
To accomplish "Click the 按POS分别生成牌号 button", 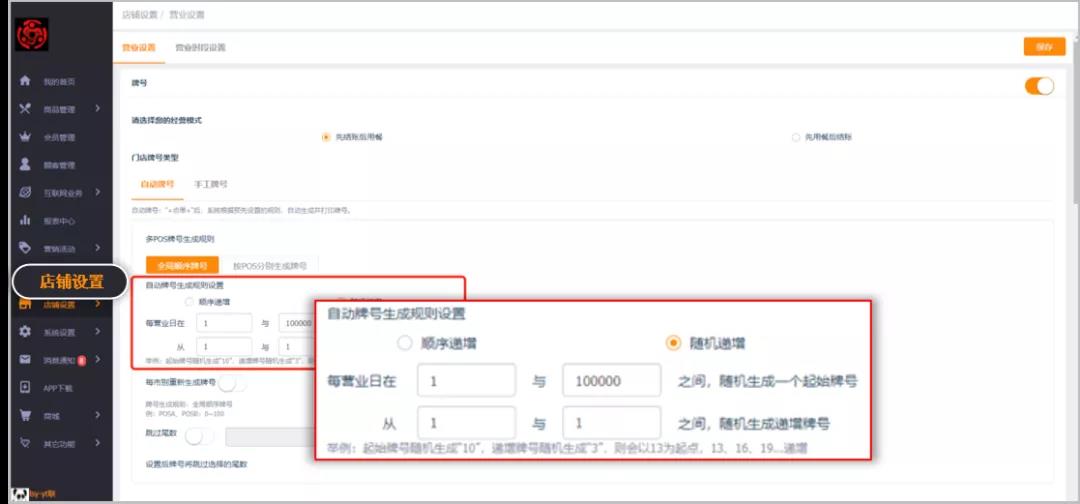I will pos(268,266).
